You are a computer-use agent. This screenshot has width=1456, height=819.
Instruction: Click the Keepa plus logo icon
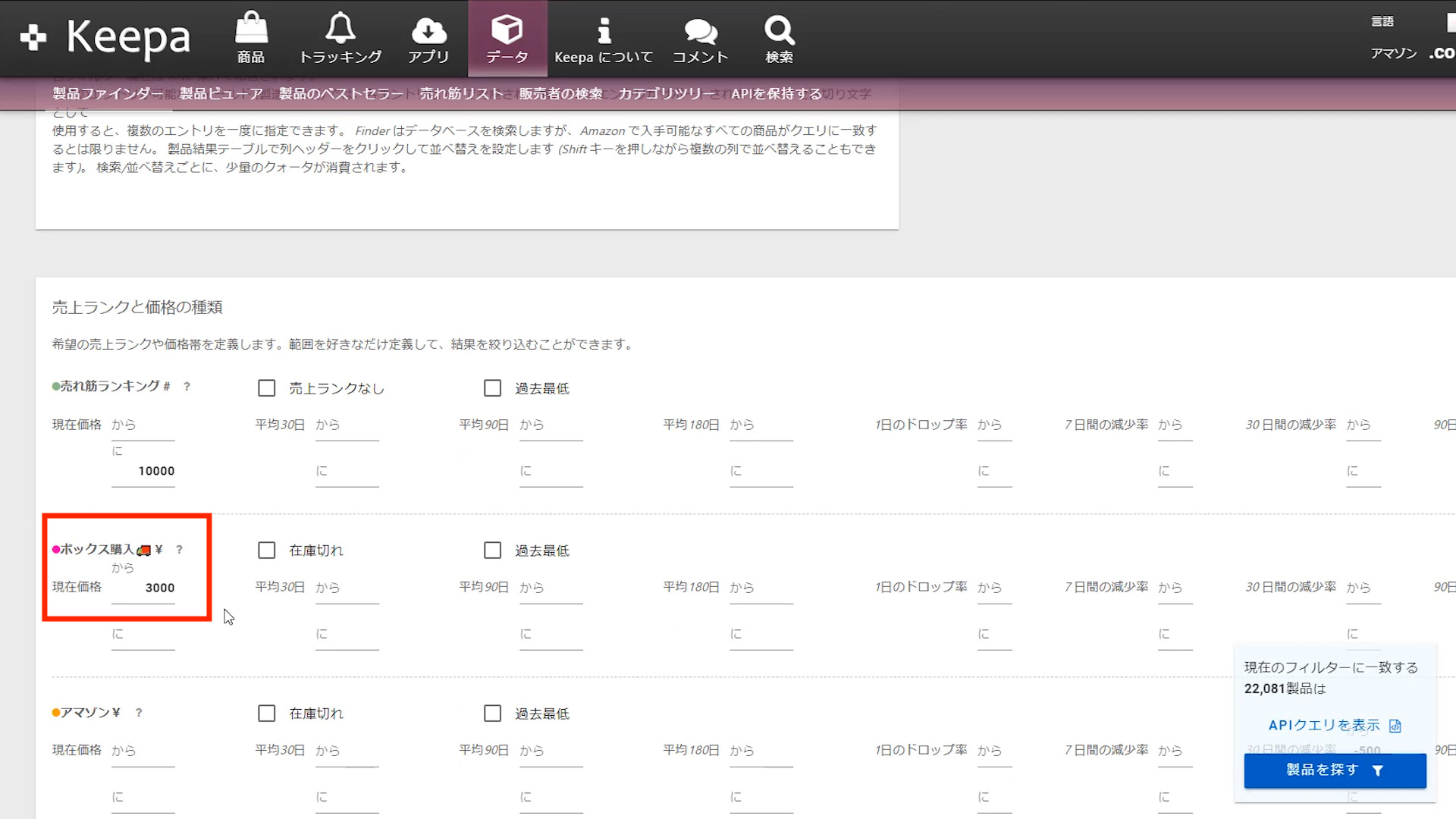click(x=33, y=37)
